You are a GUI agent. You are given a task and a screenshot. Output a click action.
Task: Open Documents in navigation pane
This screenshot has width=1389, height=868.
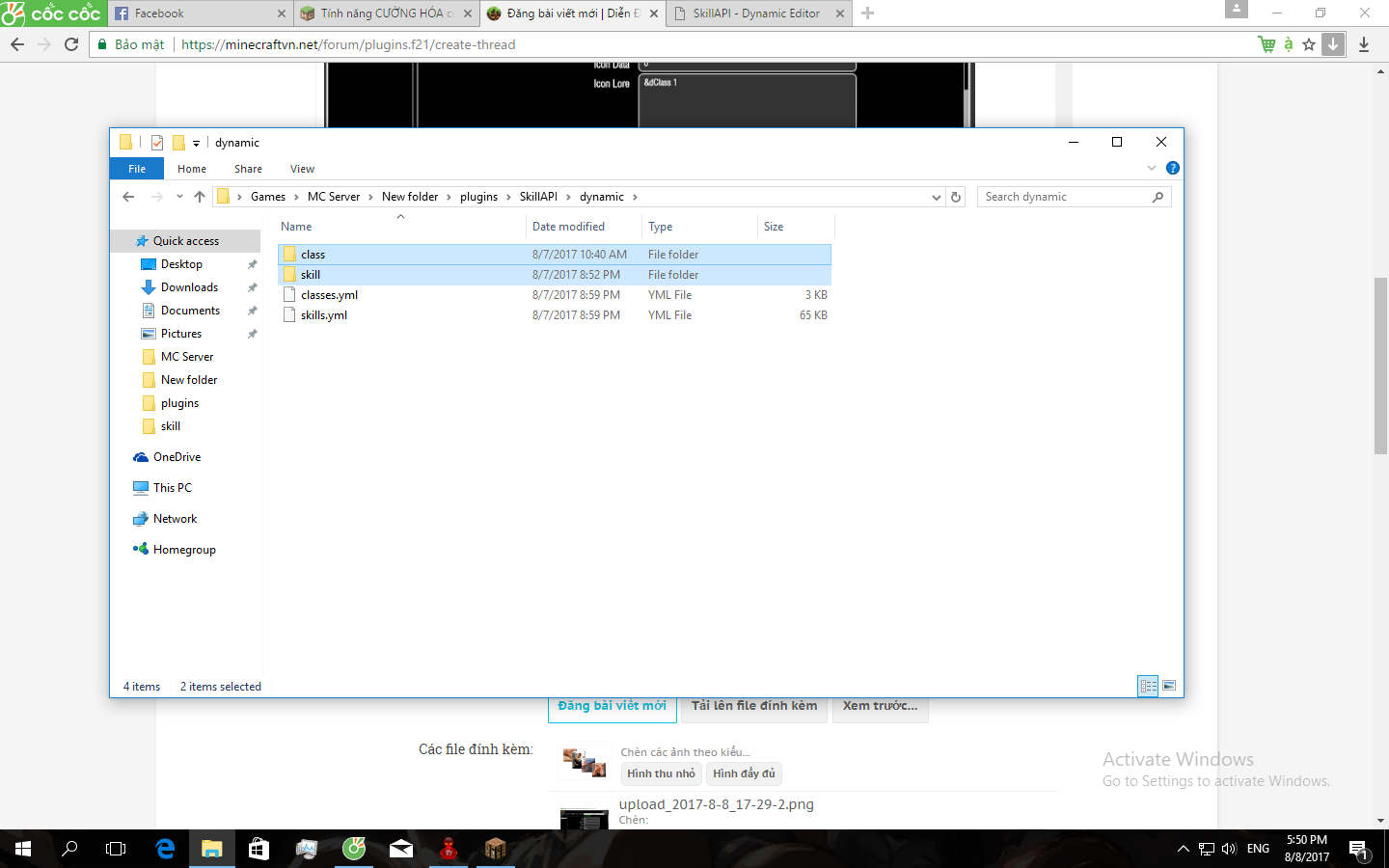[190, 311]
